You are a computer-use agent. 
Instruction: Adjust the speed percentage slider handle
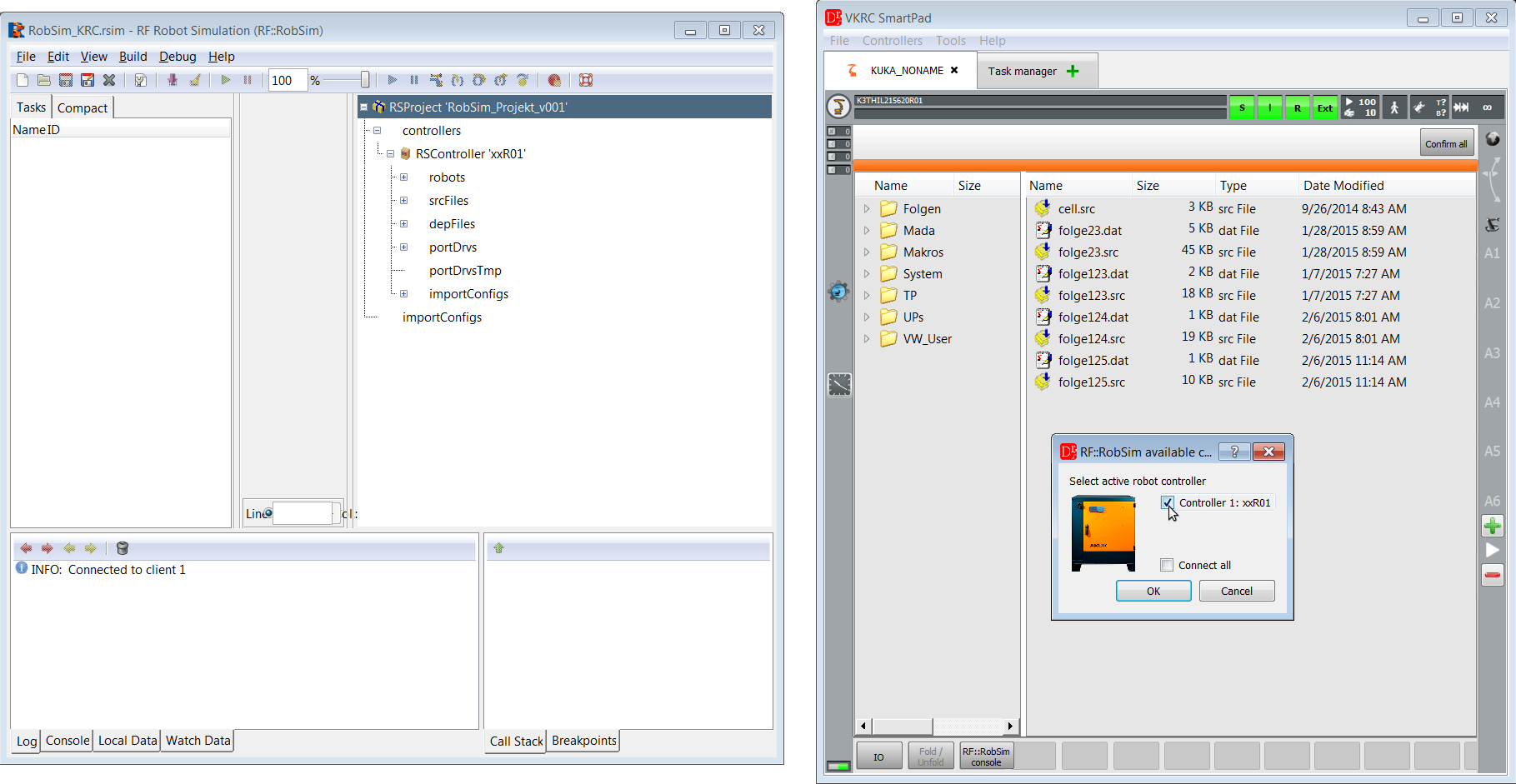(x=365, y=80)
